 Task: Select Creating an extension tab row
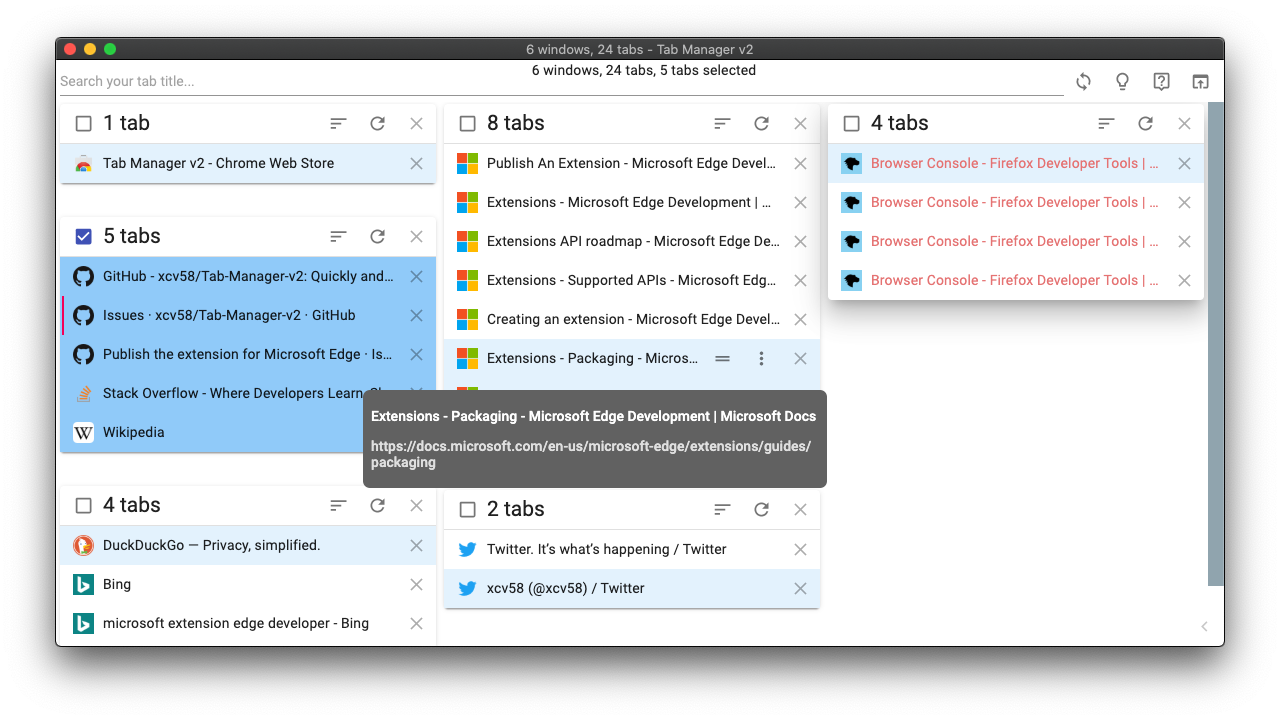pyautogui.click(x=632, y=319)
